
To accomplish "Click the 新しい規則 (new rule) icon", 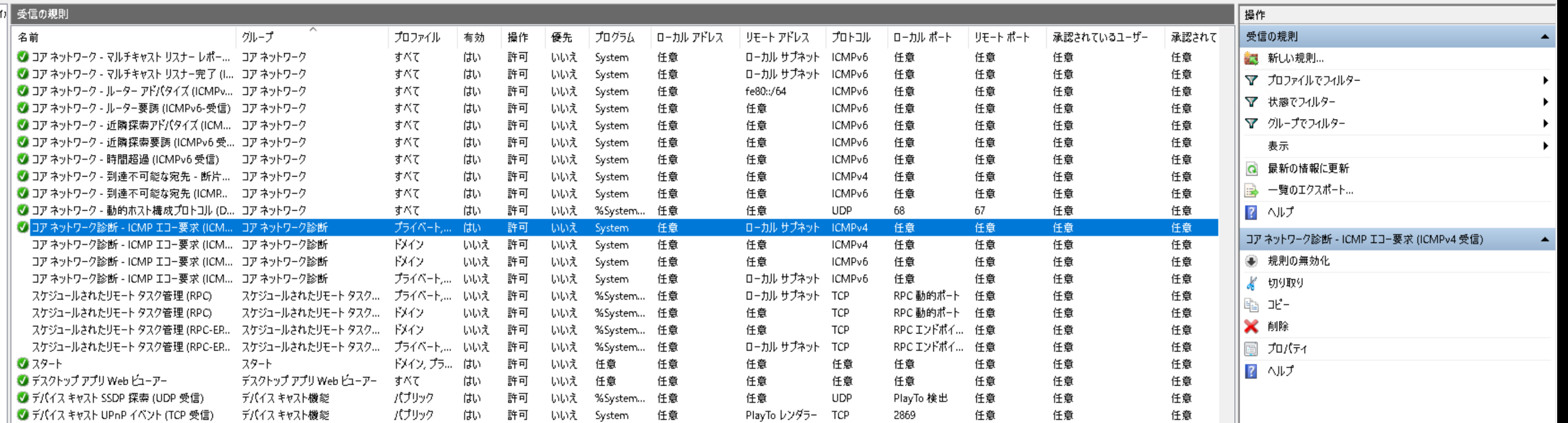I will (x=1251, y=59).
